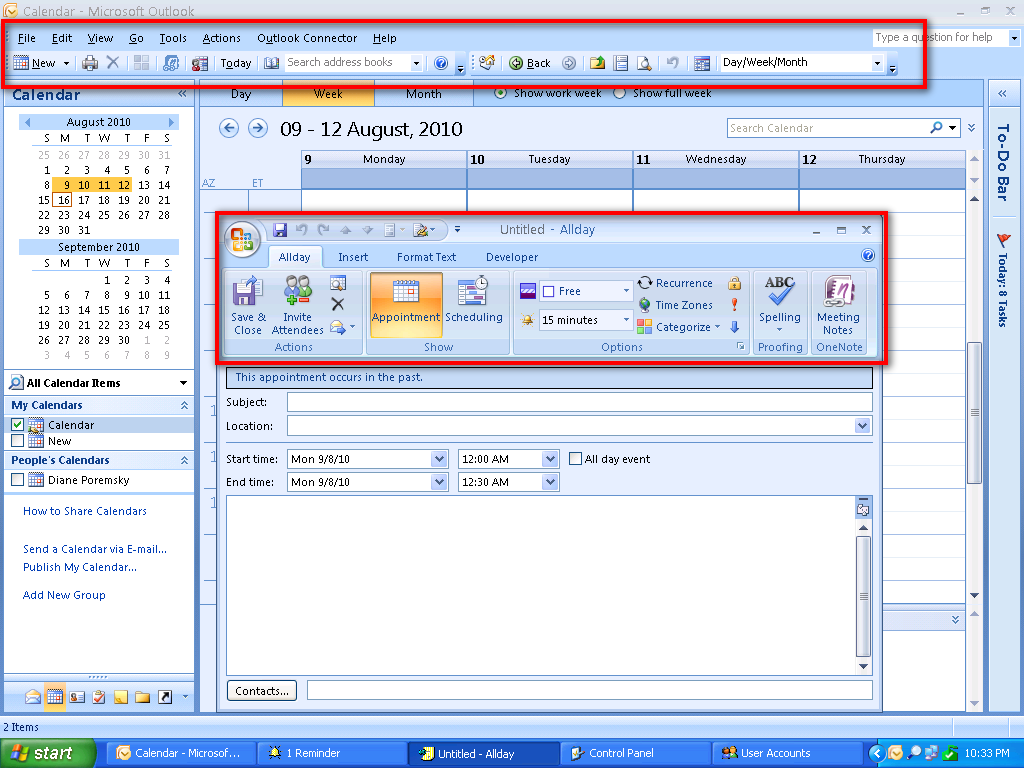Switch to the Insert ribbon tab
1024x768 pixels.
353,257
